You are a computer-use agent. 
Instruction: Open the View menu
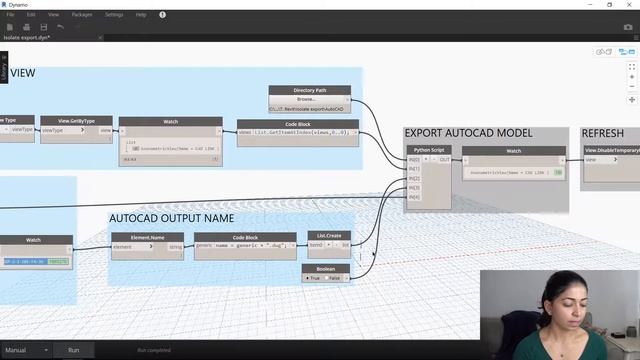(53, 15)
